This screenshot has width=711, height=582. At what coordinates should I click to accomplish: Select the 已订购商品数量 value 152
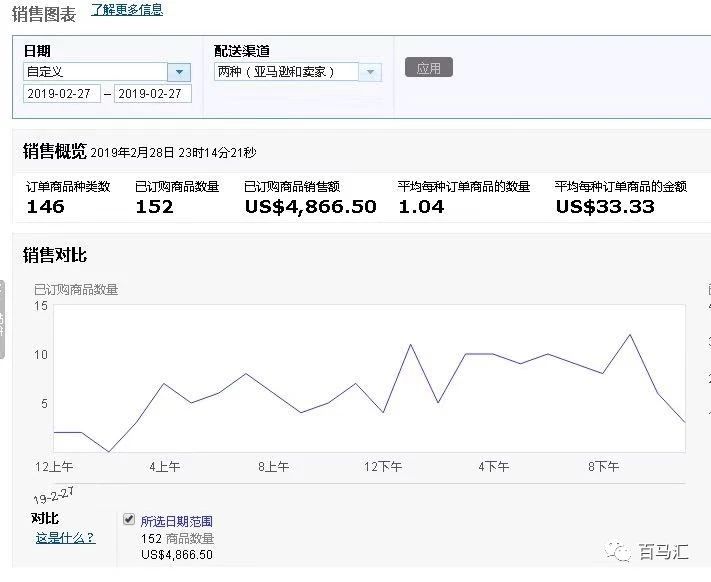[154, 207]
